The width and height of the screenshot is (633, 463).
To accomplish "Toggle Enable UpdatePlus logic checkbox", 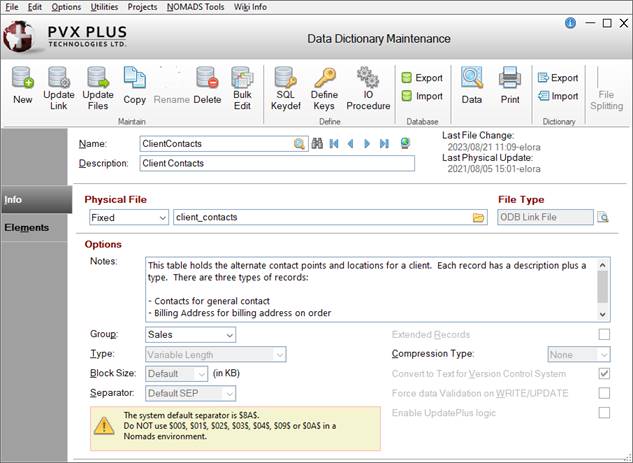I will [x=604, y=413].
